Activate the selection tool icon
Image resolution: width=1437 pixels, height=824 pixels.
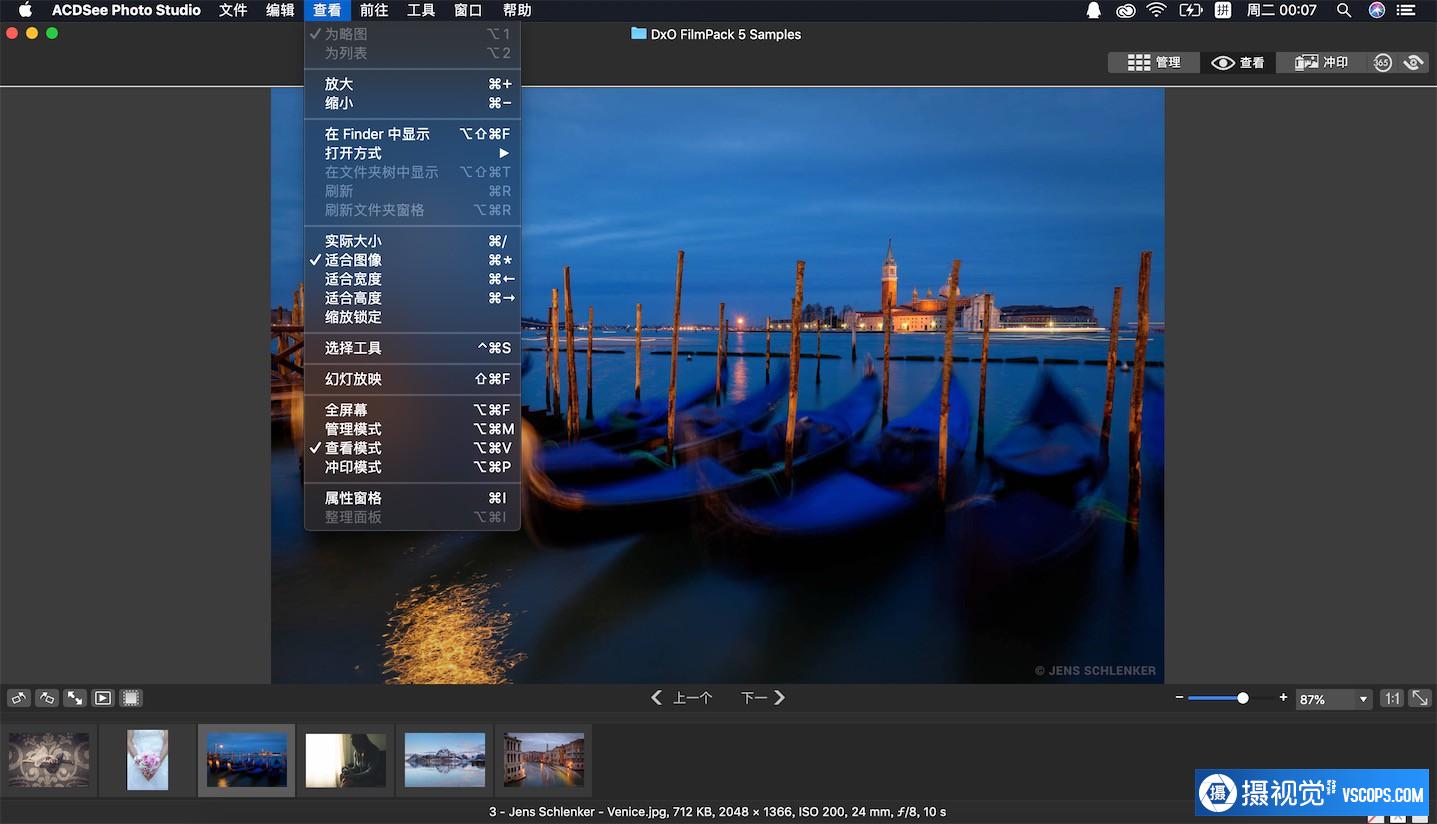coord(131,698)
